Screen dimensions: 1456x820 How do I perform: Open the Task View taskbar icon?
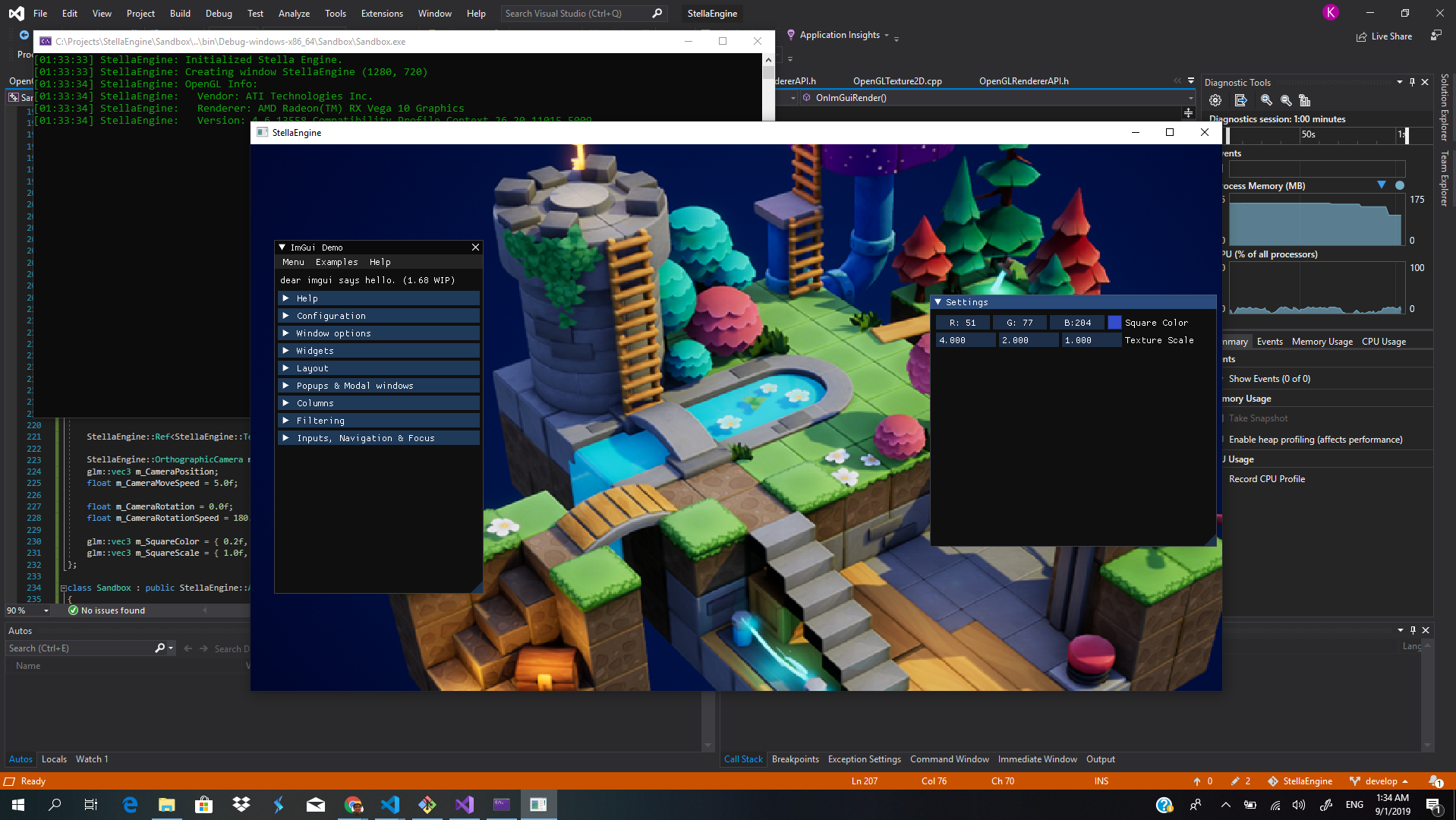(91, 805)
